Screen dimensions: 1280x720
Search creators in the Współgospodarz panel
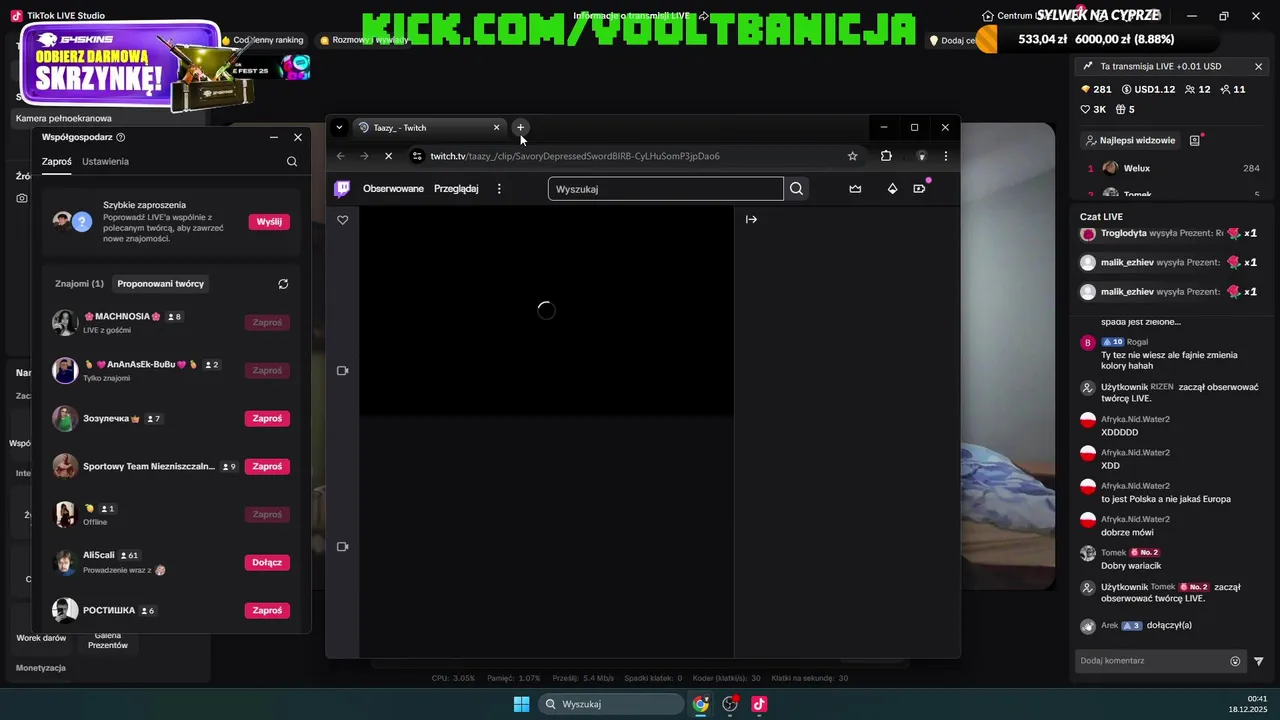[x=292, y=161]
